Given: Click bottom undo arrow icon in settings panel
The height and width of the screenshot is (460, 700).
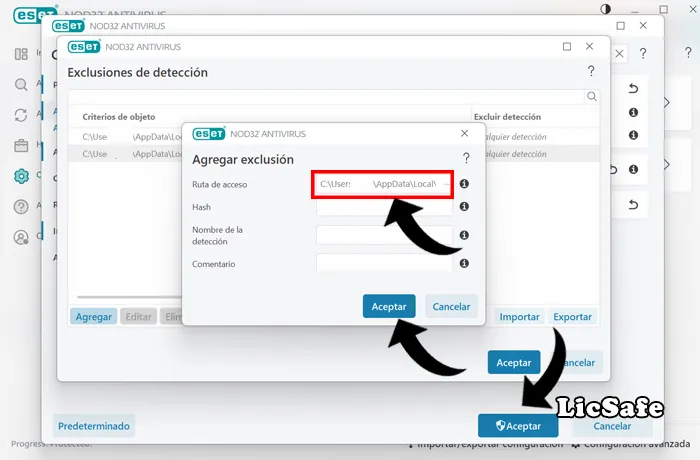Looking at the screenshot, I should tap(633, 205).
